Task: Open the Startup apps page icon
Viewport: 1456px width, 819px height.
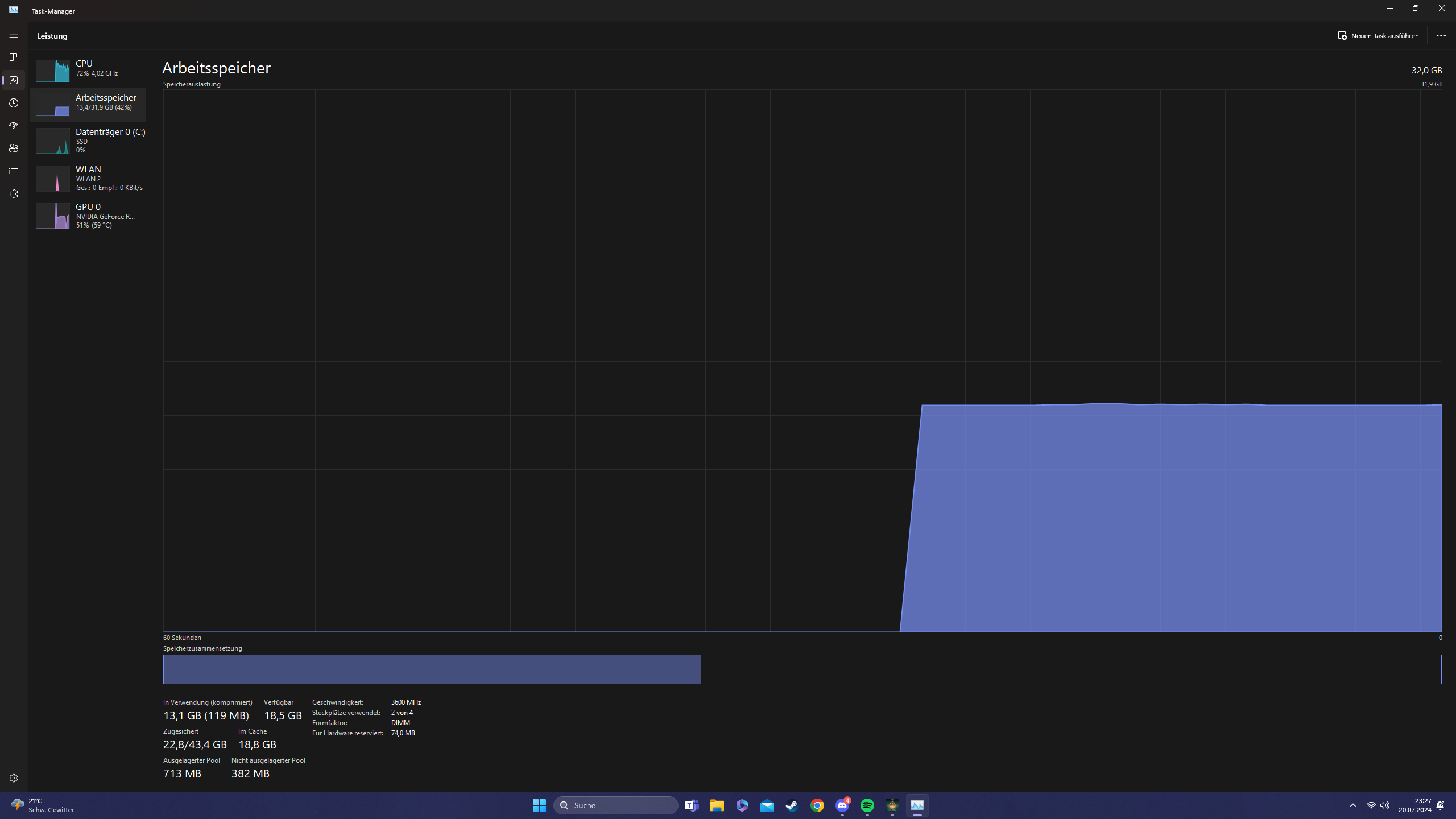Action: click(x=14, y=126)
